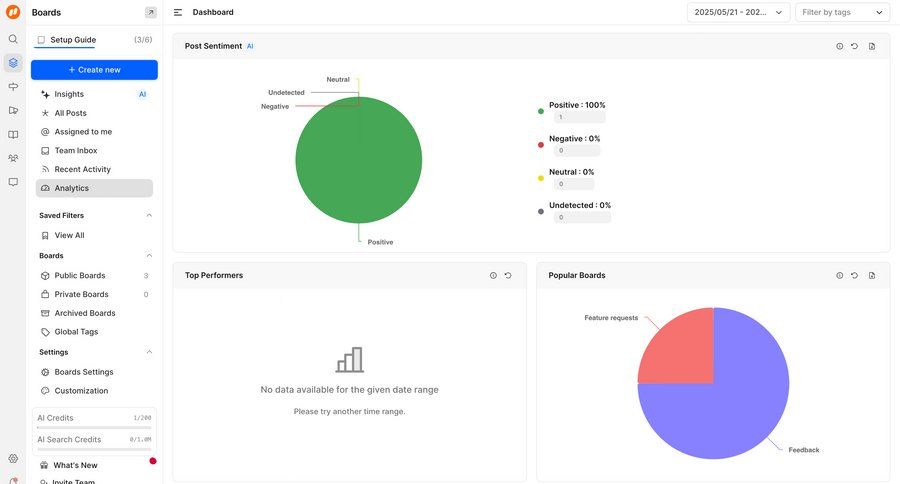Click the green Positive legend dot

(x=541, y=111)
